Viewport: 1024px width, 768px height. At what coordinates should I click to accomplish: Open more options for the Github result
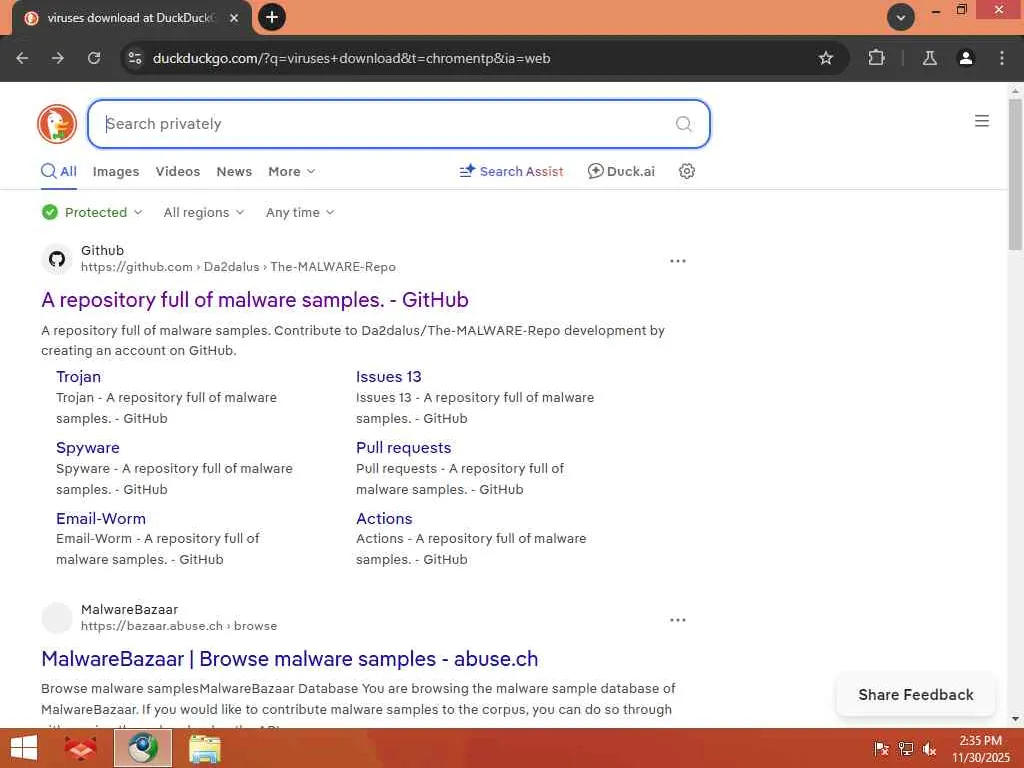coord(678,261)
